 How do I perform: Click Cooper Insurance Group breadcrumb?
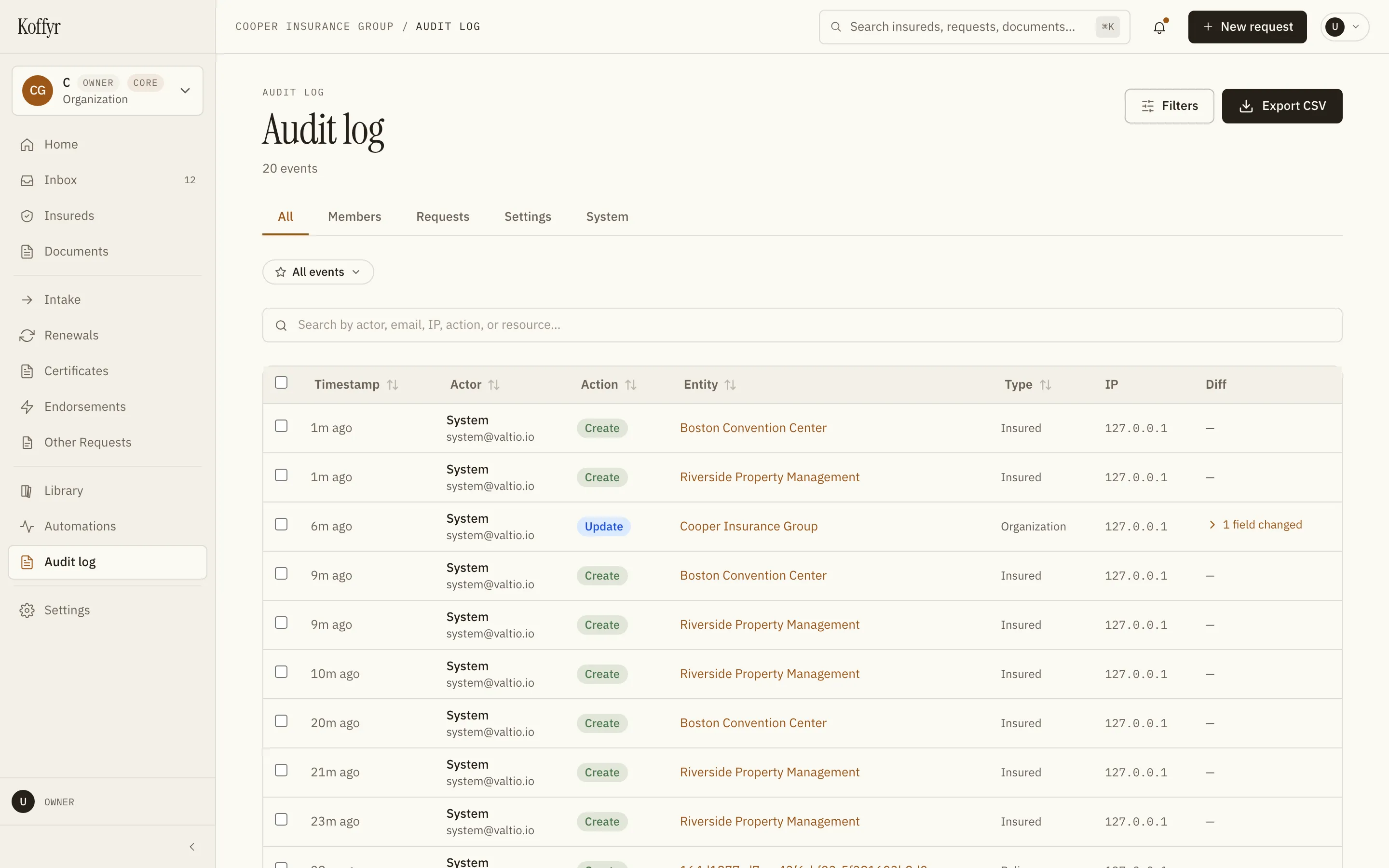pos(314,27)
